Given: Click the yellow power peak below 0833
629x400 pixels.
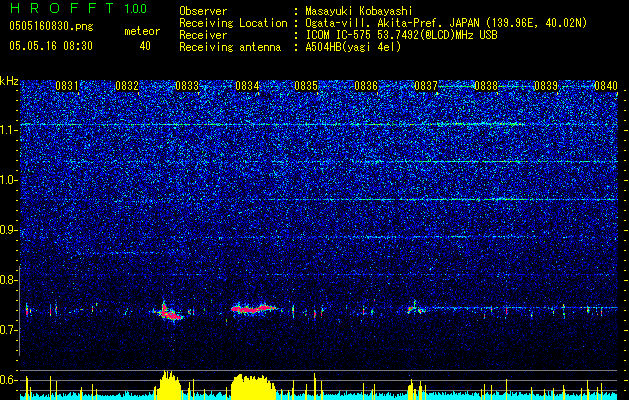Looking at the screenshot, I should (168, 385).
